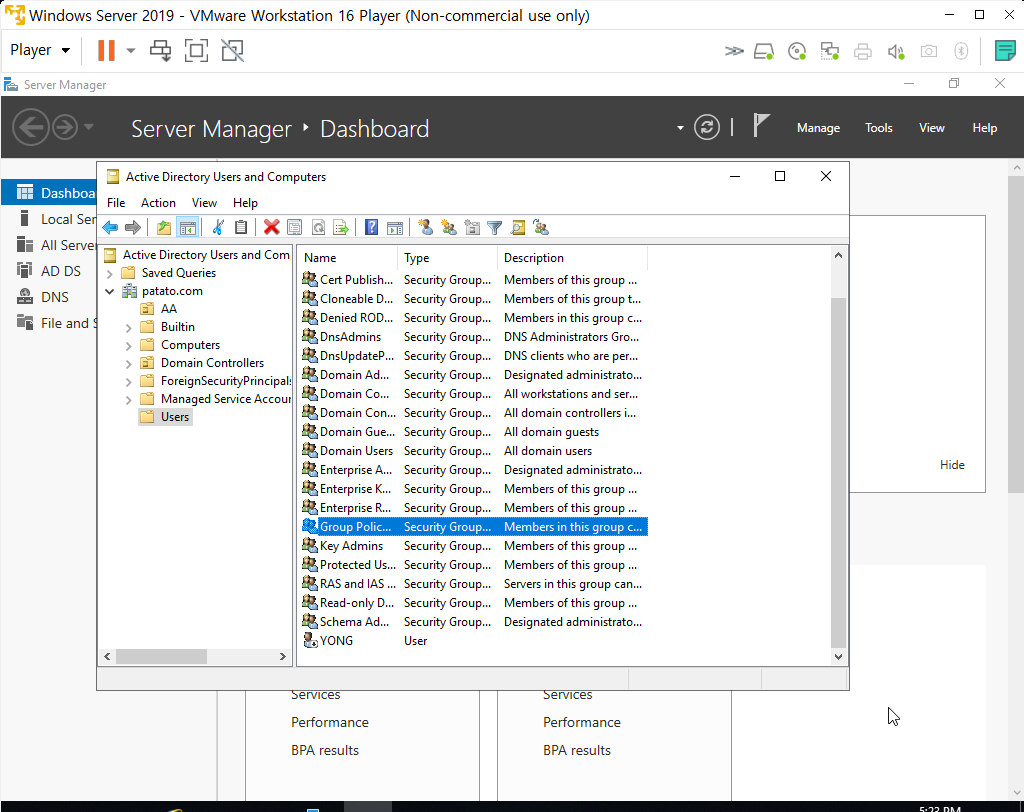Open the Help menu in ADUC
This screenshot has height=812, width=1024.
point(246,203)
